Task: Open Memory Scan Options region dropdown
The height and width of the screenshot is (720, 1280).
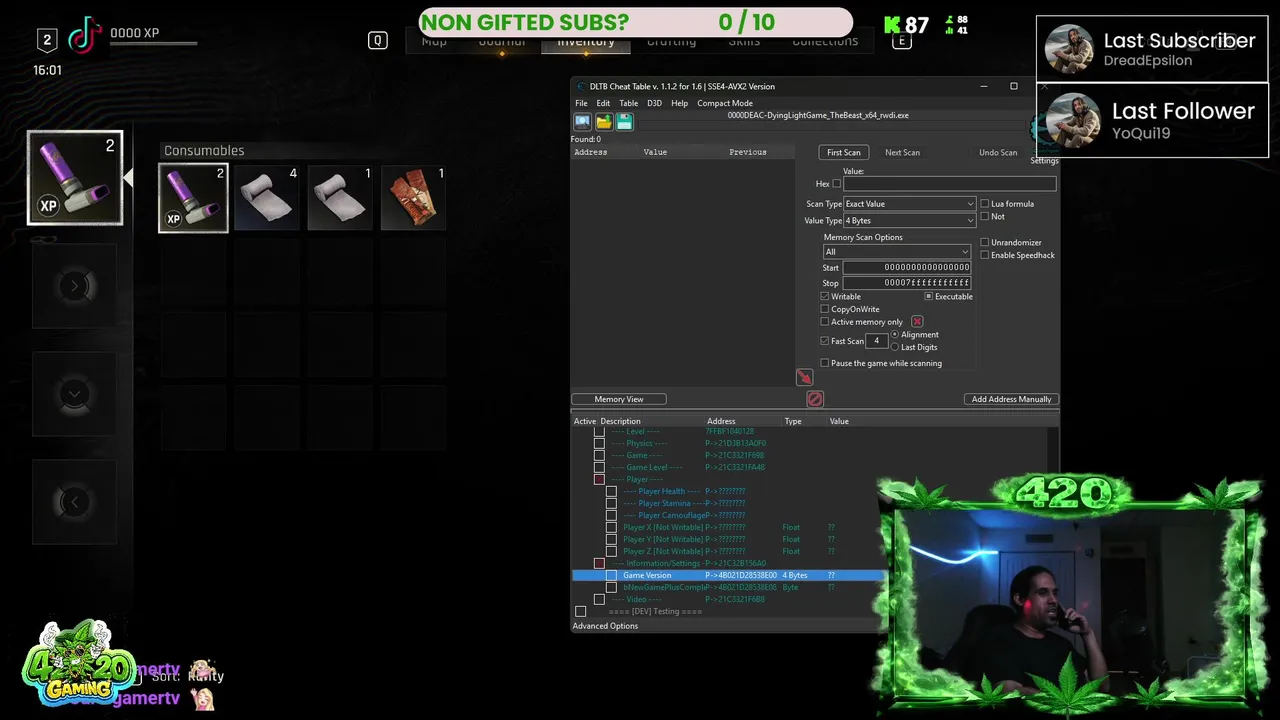Action: (896, 251)
